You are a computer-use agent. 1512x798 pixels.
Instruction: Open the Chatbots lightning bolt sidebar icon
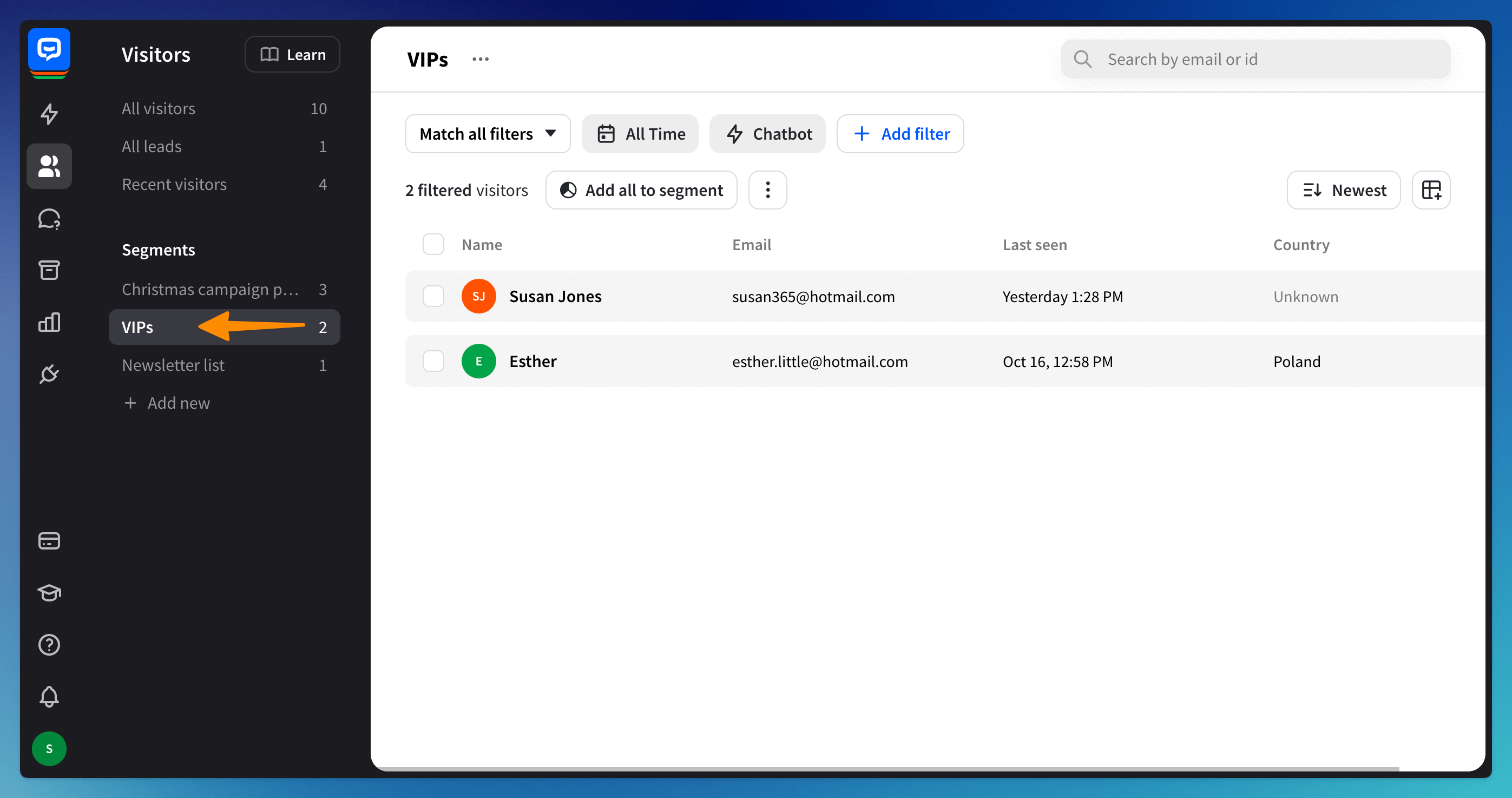pos(49,114)
